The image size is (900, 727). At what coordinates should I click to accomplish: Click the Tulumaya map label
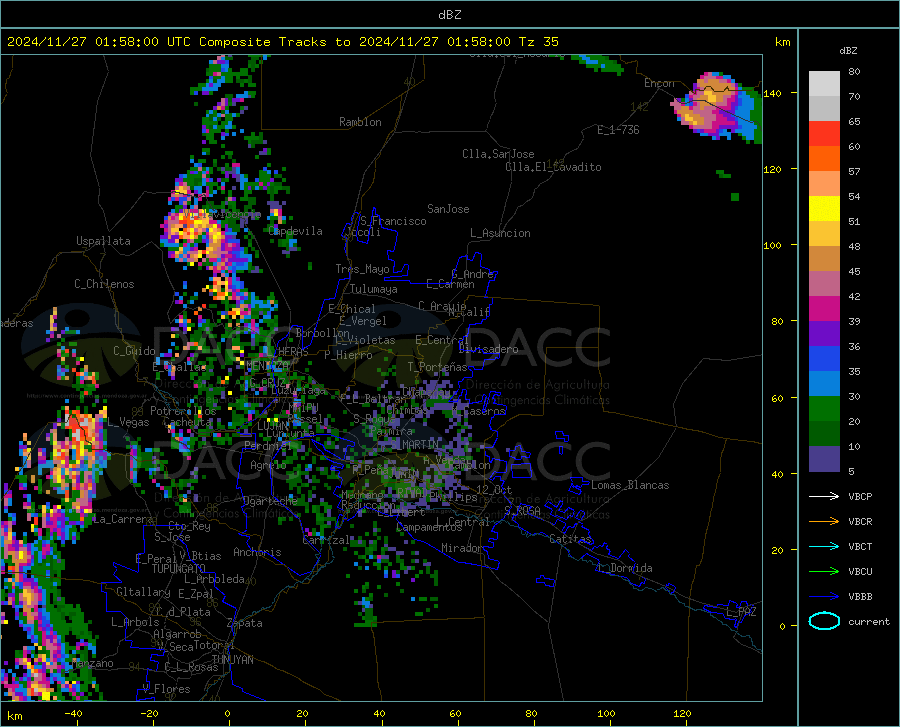coord(374,289)
